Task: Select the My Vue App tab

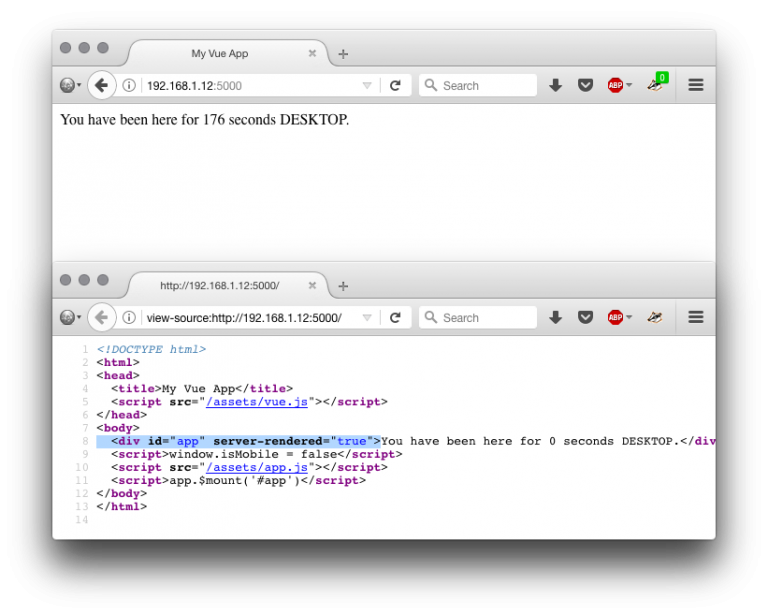Action: coord(220,53)
